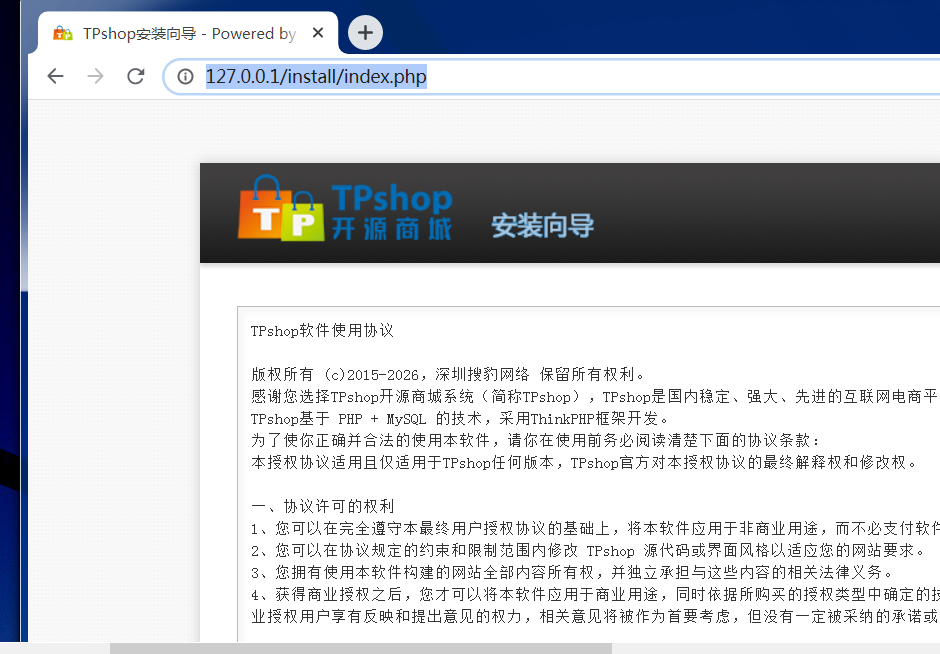940x654 pixels.
Task: Close the TPshop安装向导 tab
Action: tap(318, 33)
